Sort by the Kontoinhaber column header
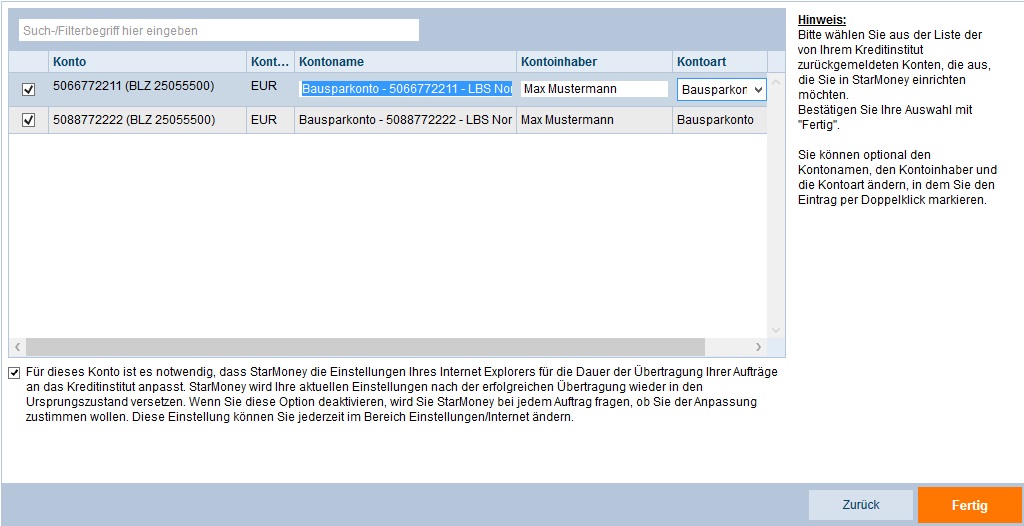This screenshot has height=526, width=1024. [594, 62]
